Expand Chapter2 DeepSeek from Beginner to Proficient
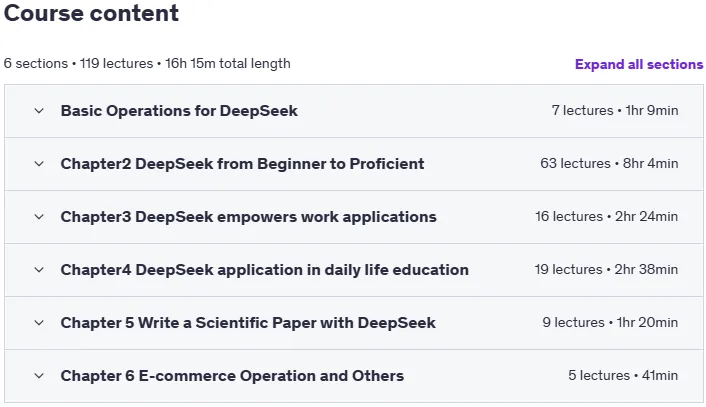The width and height of the screenshot is (706, 407). pos(242,164)
